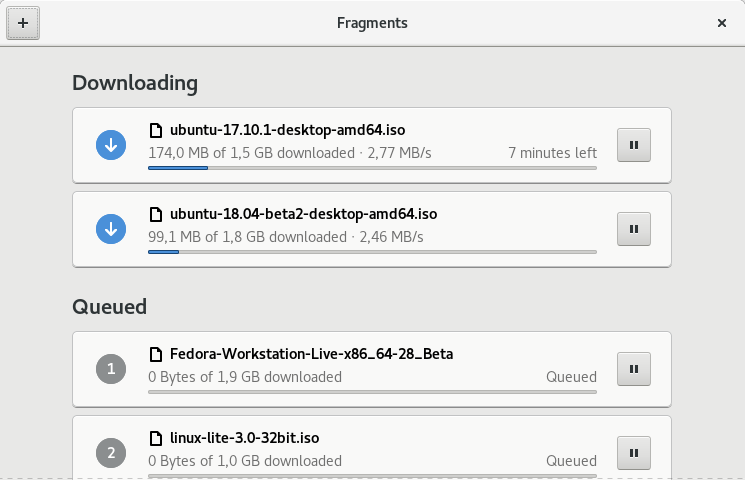This screenshot has width=745, height=480.
Task: Click the '7 minutes left' time estimate
Action: point(553,153)
